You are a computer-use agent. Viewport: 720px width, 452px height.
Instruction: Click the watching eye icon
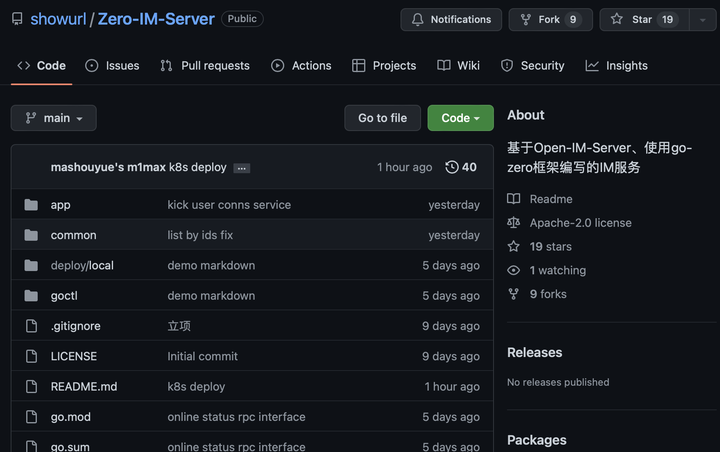pyautogui.click(x=514, y=271)
